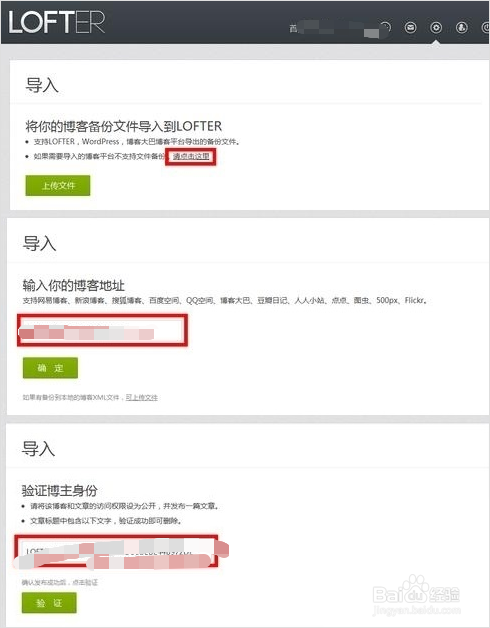Click the partially hidden circular header icon
490x628 pixels.
(x=385, y=27)
